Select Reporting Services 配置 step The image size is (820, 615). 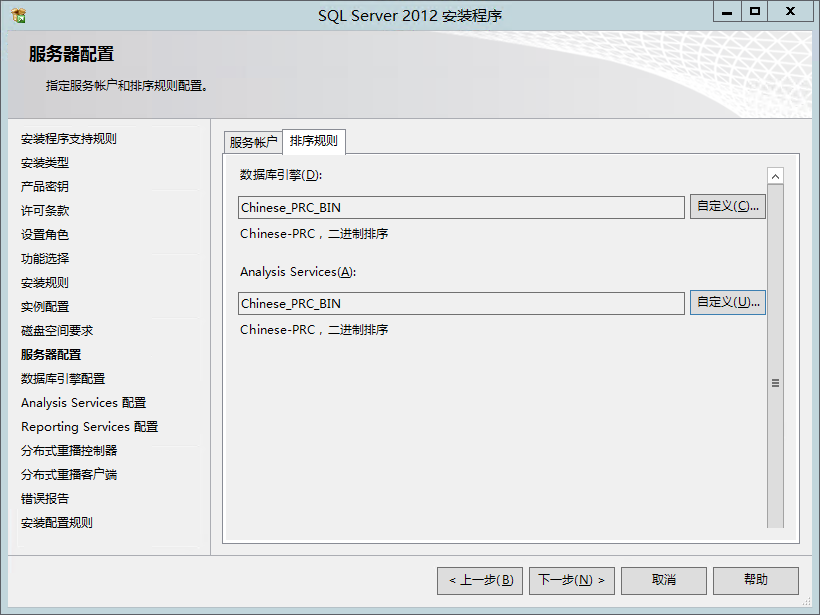point(89,427)
